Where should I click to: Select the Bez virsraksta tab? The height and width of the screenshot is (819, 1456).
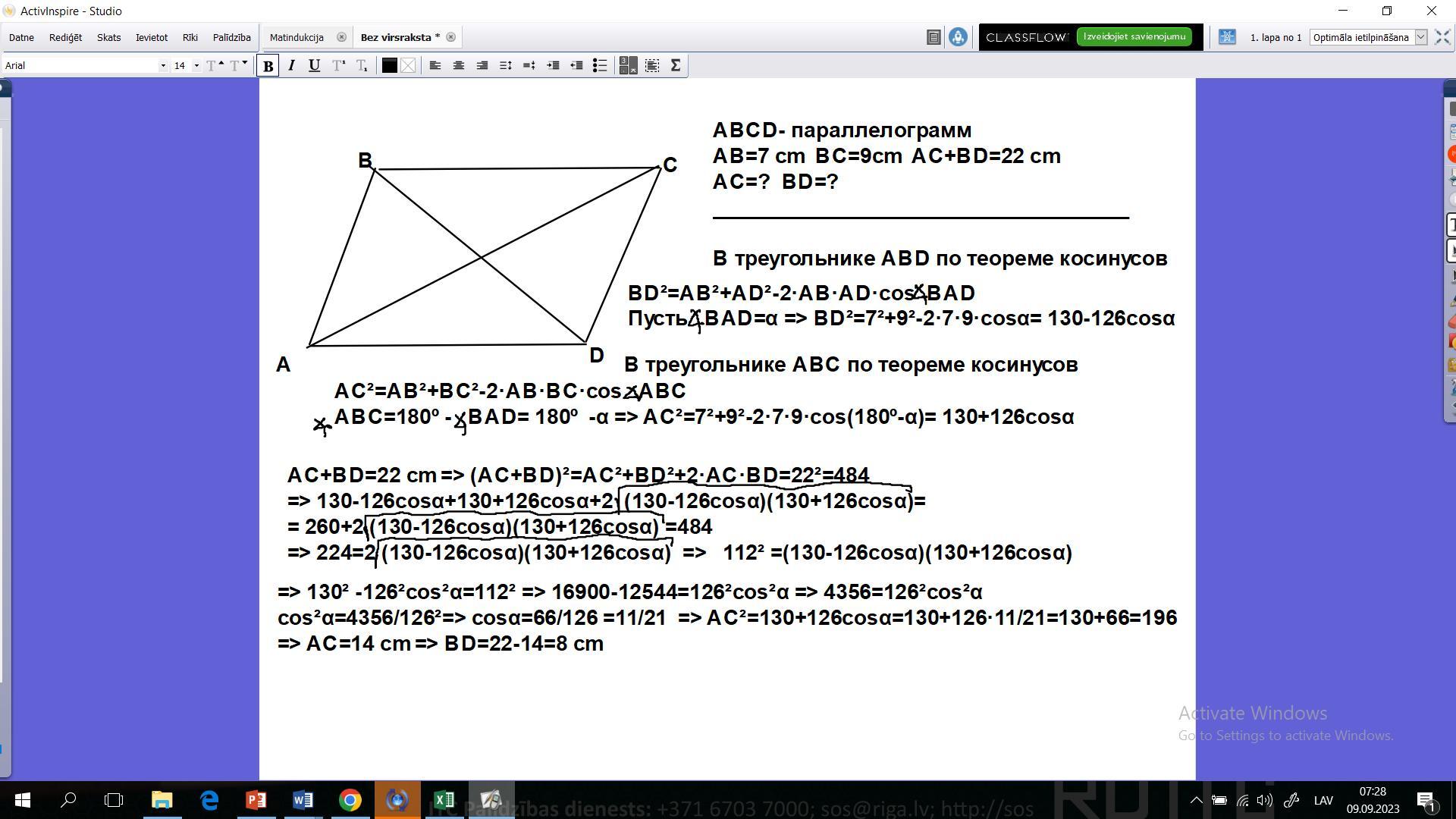(400, 37)
